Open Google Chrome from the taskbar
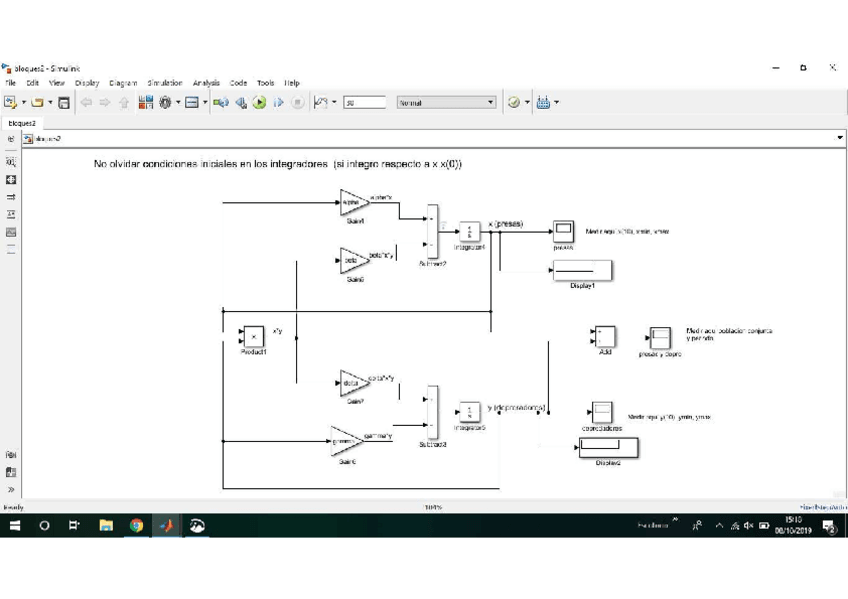Viewport: 848px width, 599px height. (x=136, y=525)
